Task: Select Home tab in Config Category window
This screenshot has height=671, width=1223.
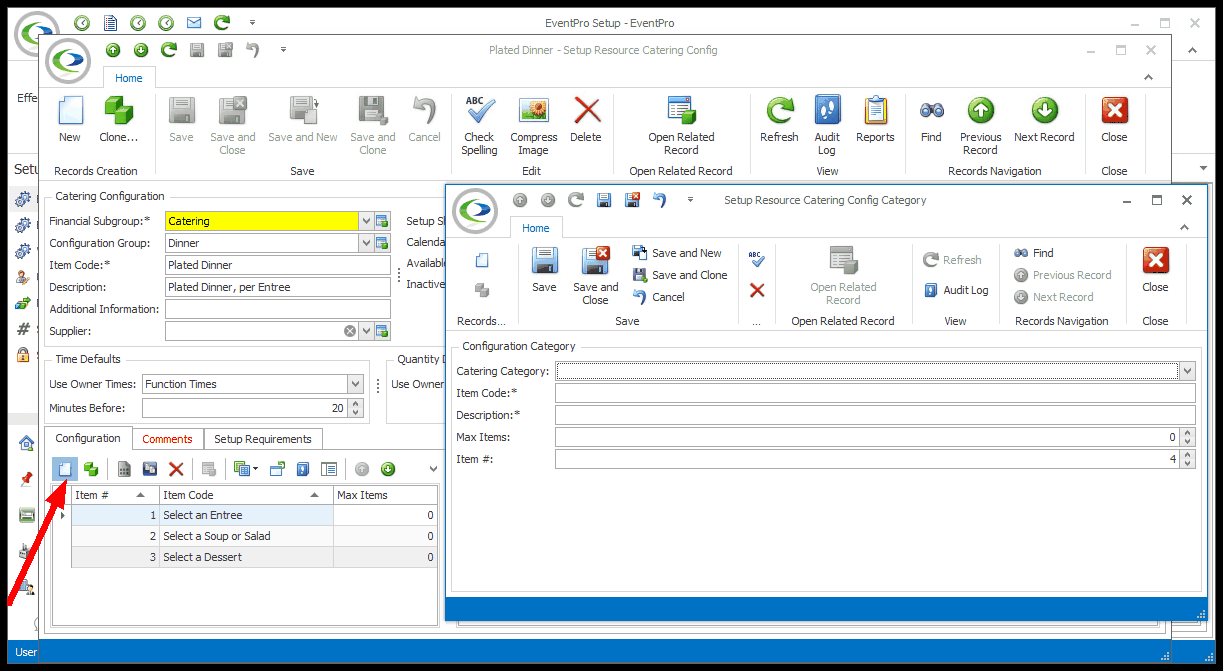Action: tap(536, 228)
